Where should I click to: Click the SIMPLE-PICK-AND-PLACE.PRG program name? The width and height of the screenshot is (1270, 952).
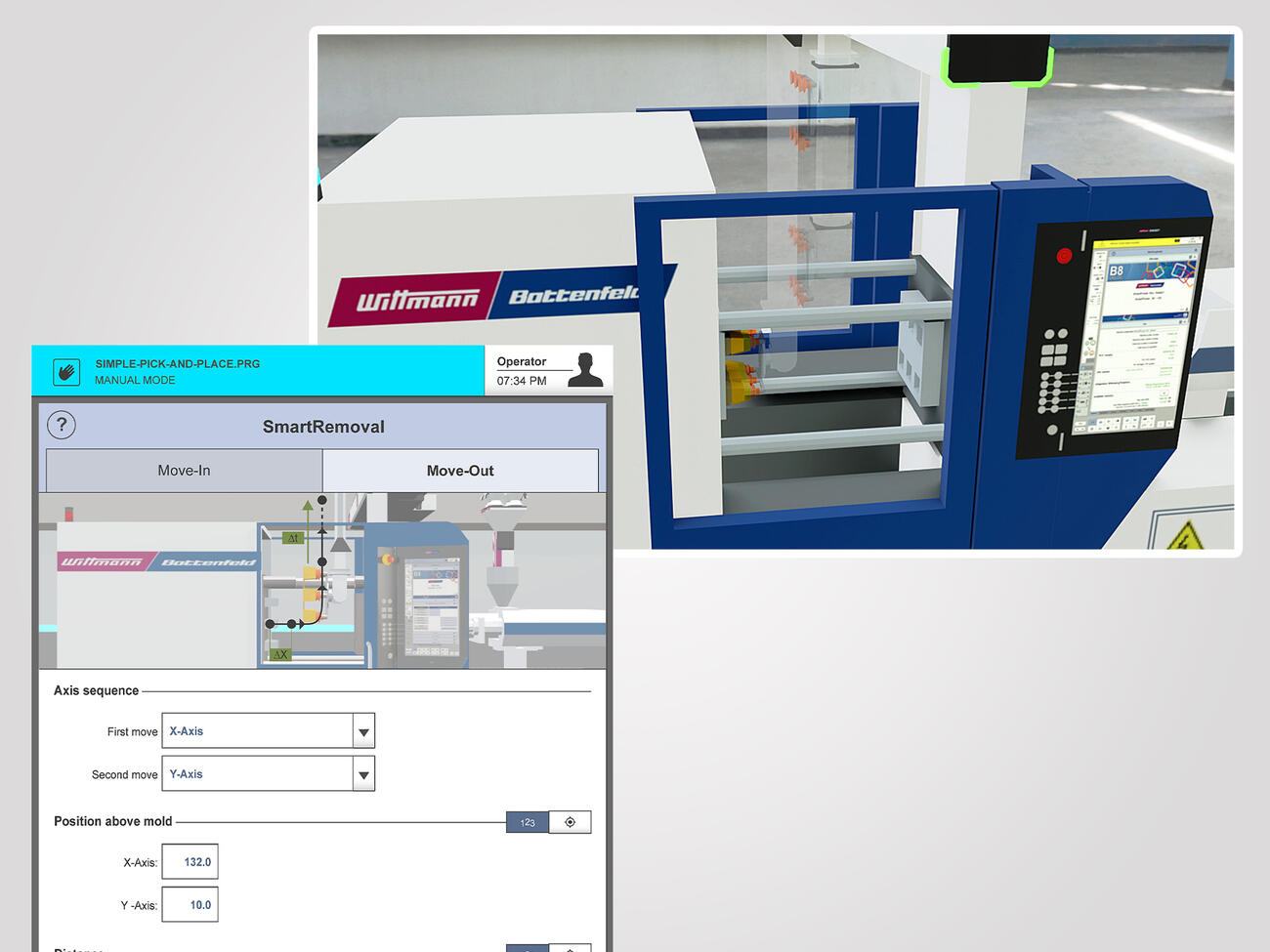(x=178, y=364)
